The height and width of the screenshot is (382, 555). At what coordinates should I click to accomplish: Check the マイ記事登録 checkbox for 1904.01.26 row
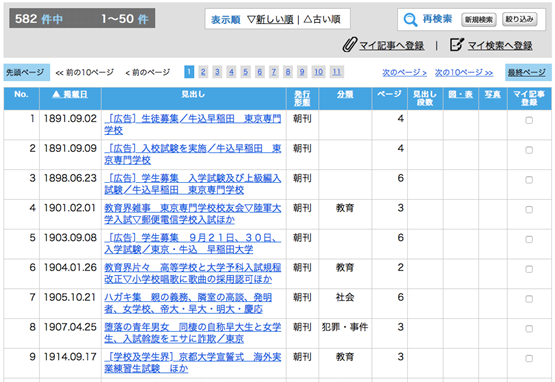529,269
